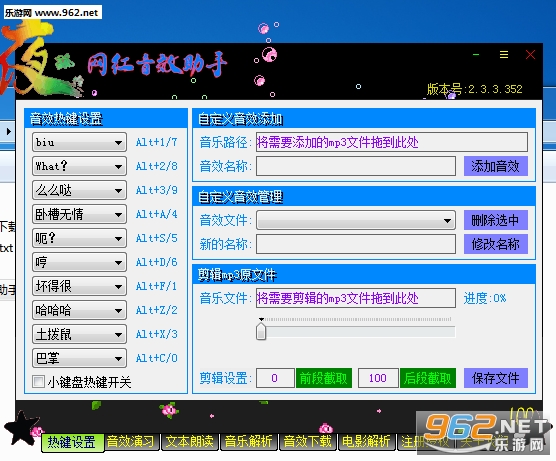Switch to the 音效演习 tab

[x=130, y=442]
